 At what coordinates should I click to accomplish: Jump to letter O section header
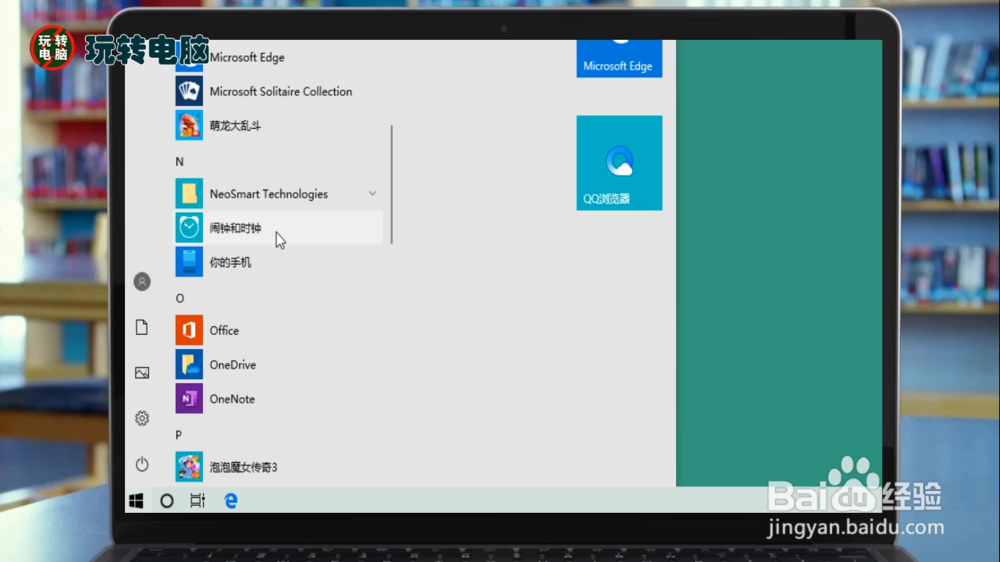[180, 298]
